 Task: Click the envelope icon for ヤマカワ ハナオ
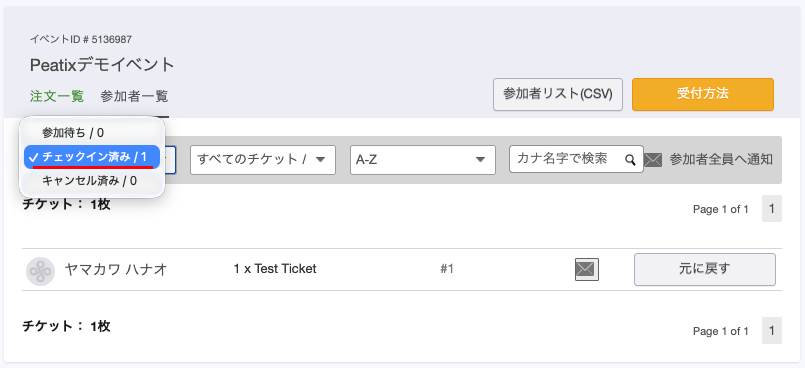(x=587, y=269)
